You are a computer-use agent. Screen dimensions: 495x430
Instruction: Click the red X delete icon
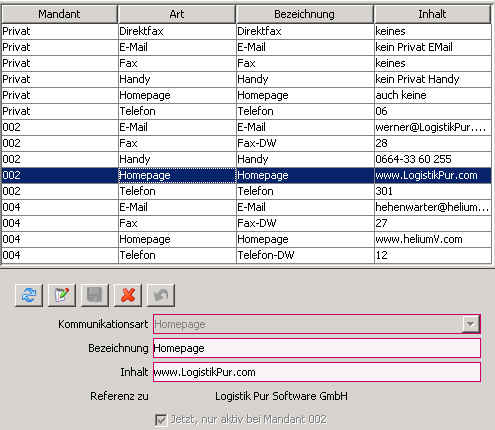(x=128, y=295)
